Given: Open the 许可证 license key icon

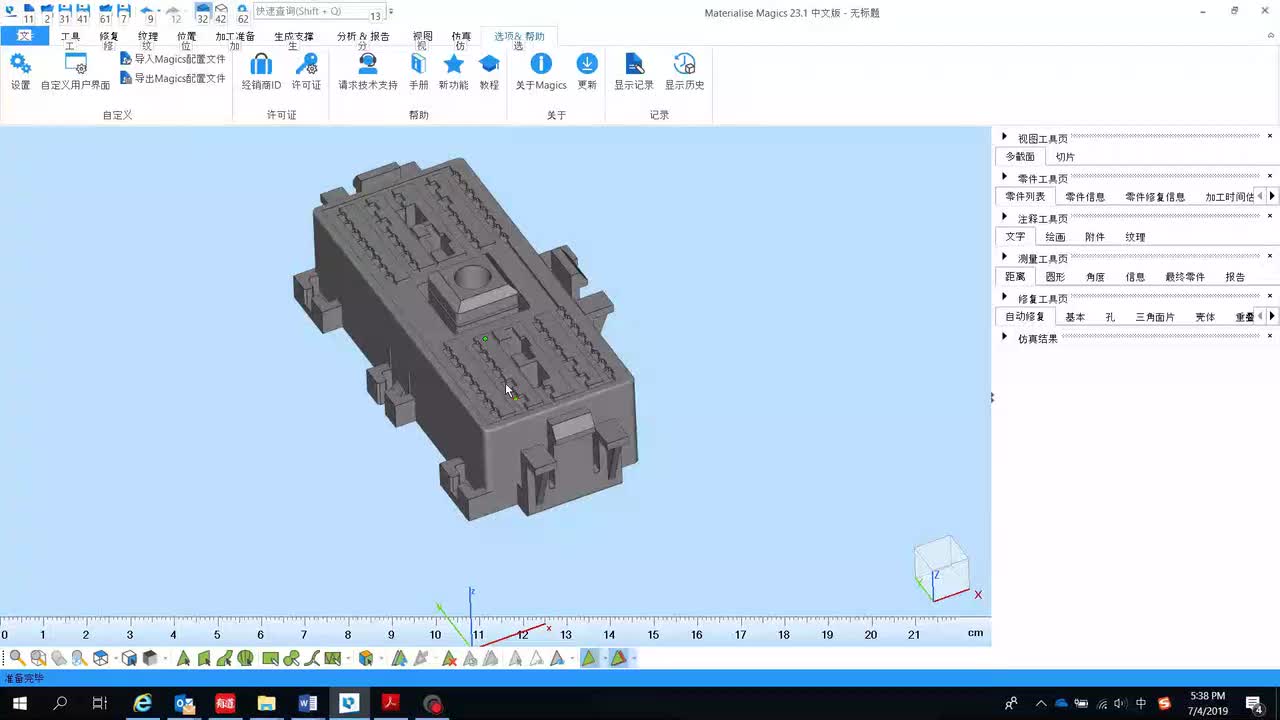Looking at the screenshot, I should 306,64.
